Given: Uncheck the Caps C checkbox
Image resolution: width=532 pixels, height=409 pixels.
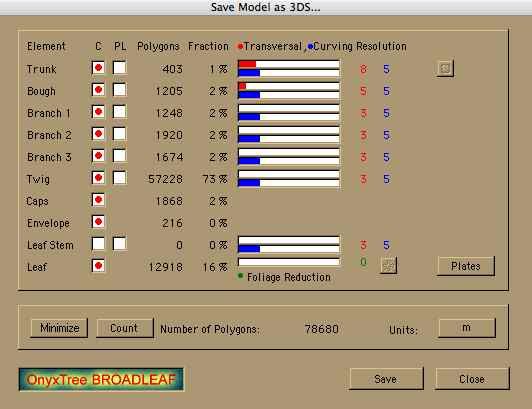Looking at the screenshot, I should 98,200.
